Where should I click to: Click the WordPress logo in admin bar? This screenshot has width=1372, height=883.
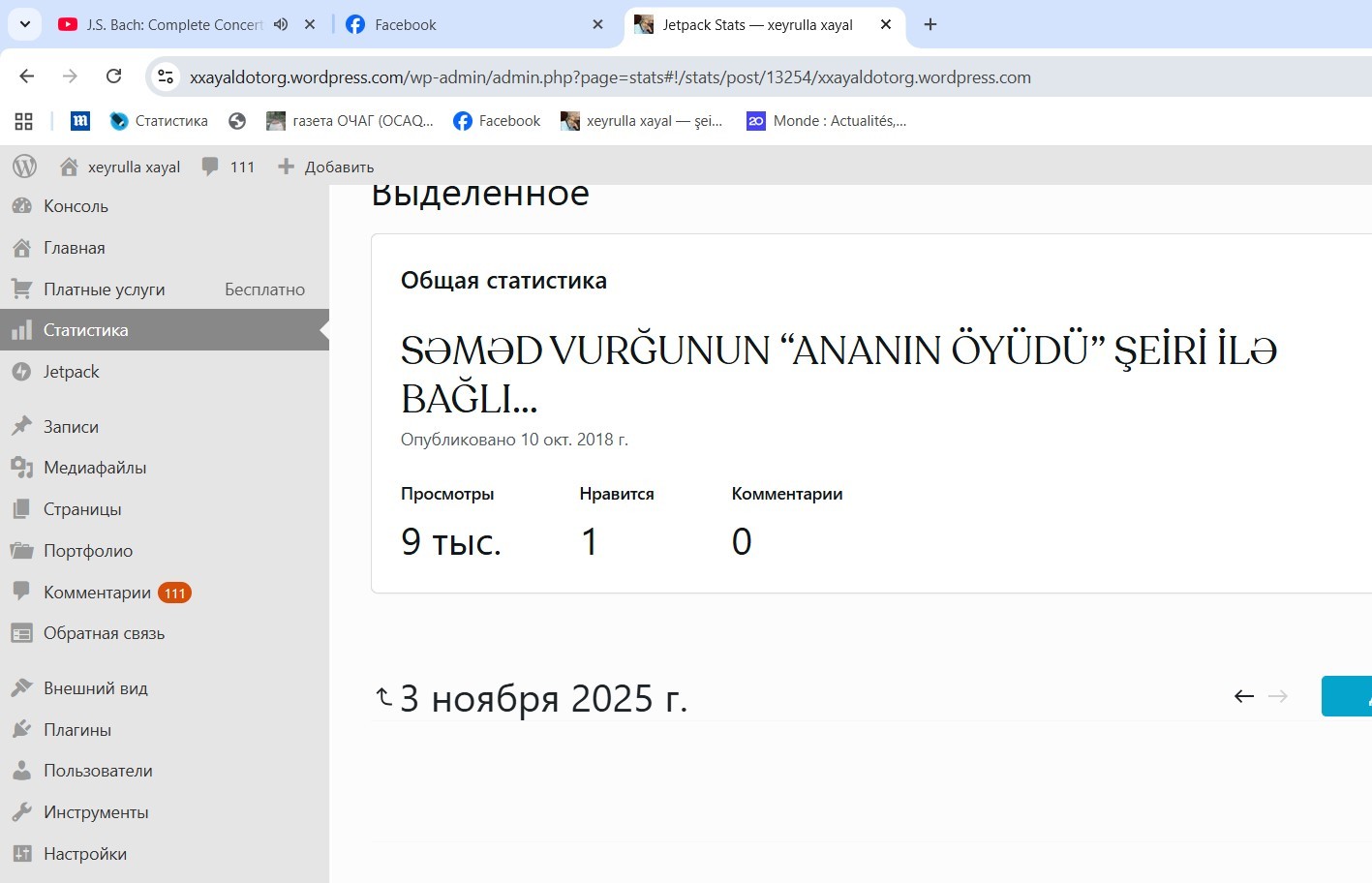tap(24, 167)
